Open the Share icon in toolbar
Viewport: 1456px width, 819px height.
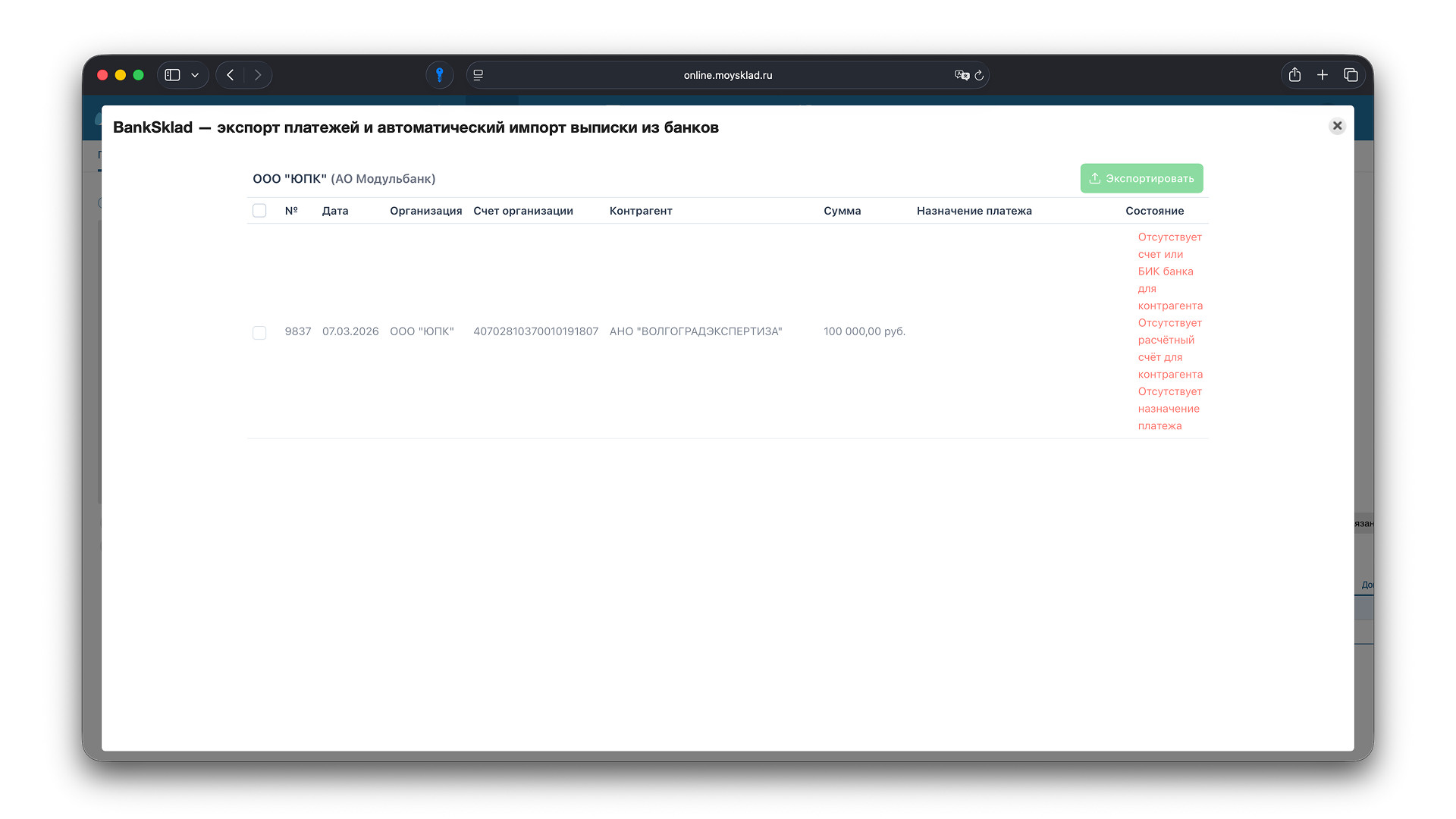point(1294,75)
